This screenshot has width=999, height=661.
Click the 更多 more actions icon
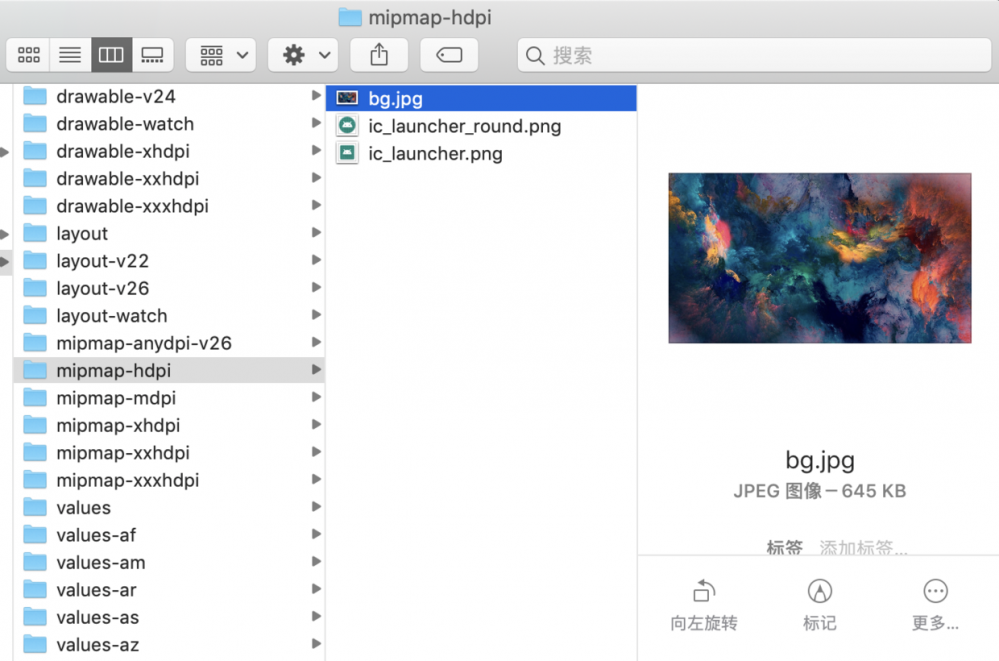(935, 592)
